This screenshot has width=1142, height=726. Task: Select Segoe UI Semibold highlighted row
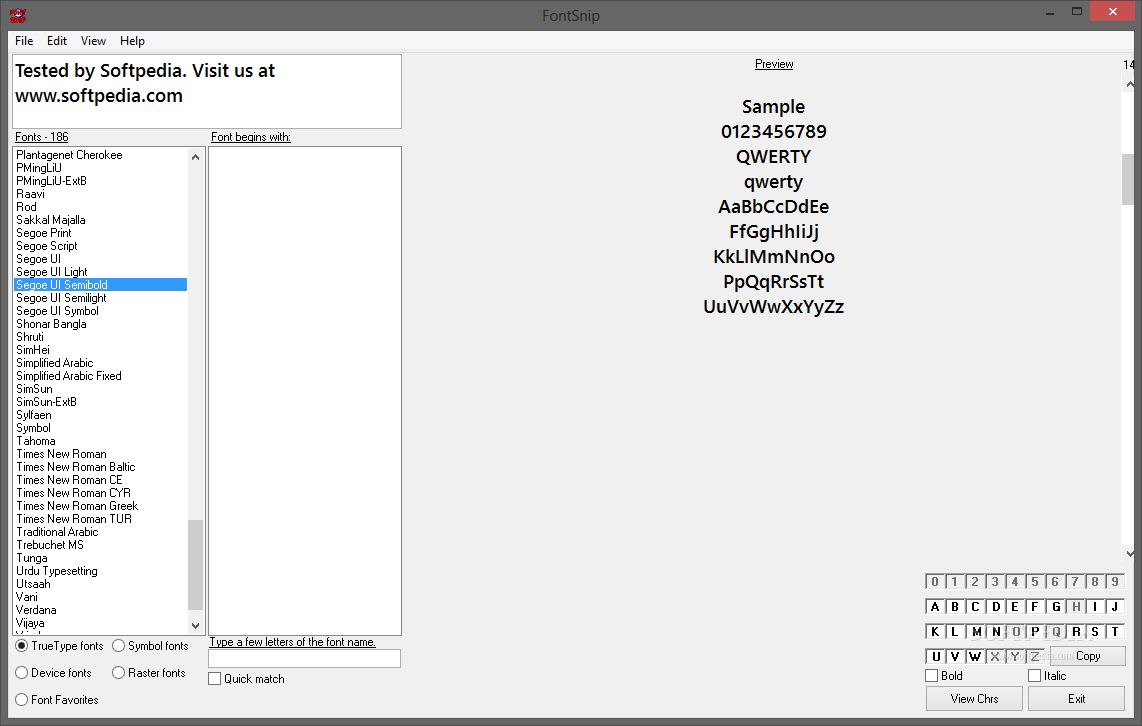(101, 285)
